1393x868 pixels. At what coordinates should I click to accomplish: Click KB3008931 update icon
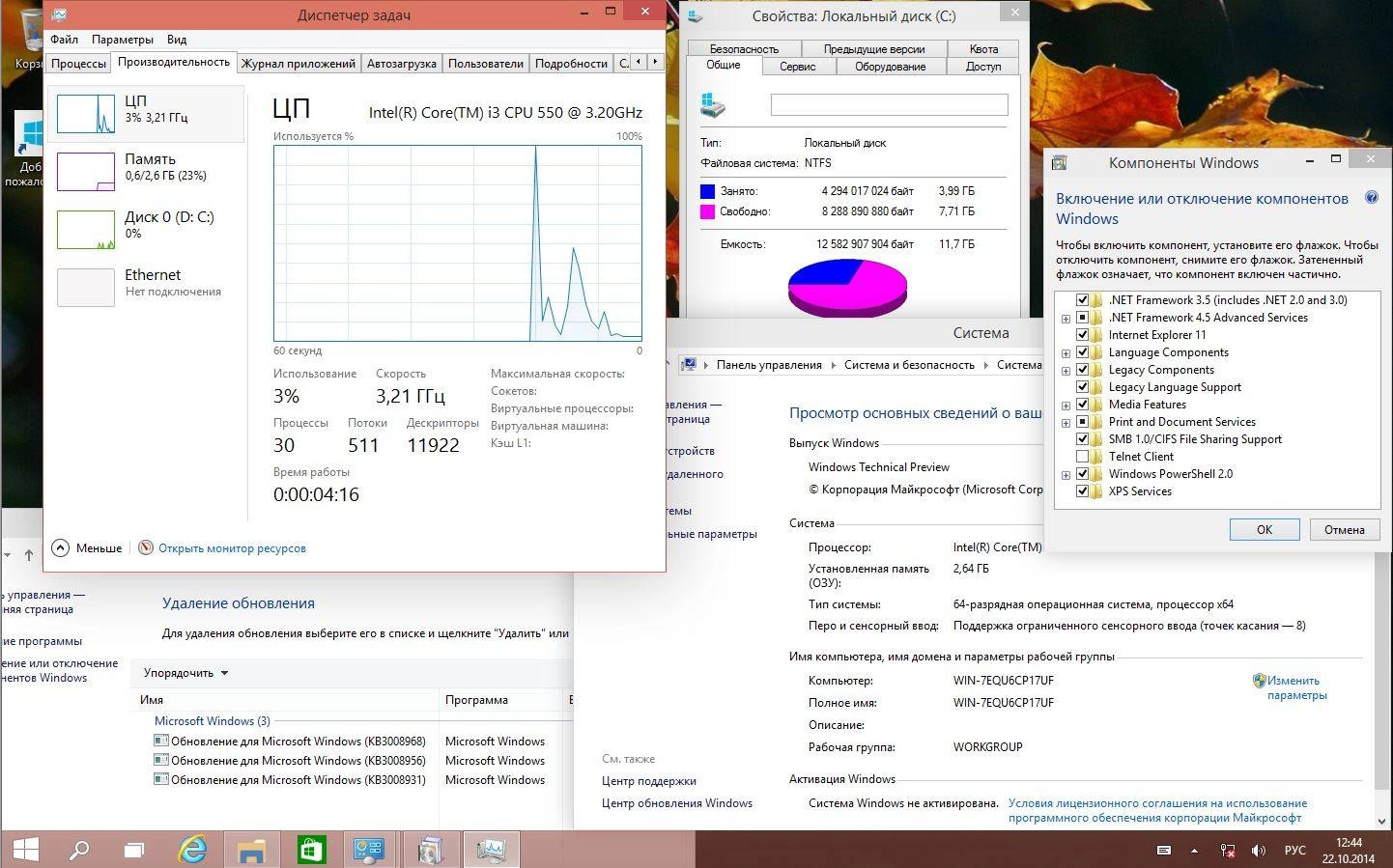[x=161, y=779]
